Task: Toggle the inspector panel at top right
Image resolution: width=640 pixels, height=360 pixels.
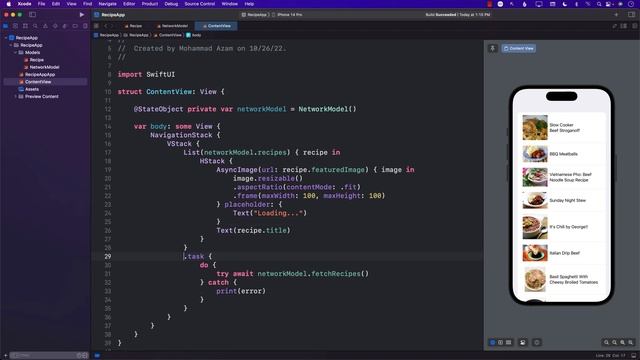Action: pos(631,15)
